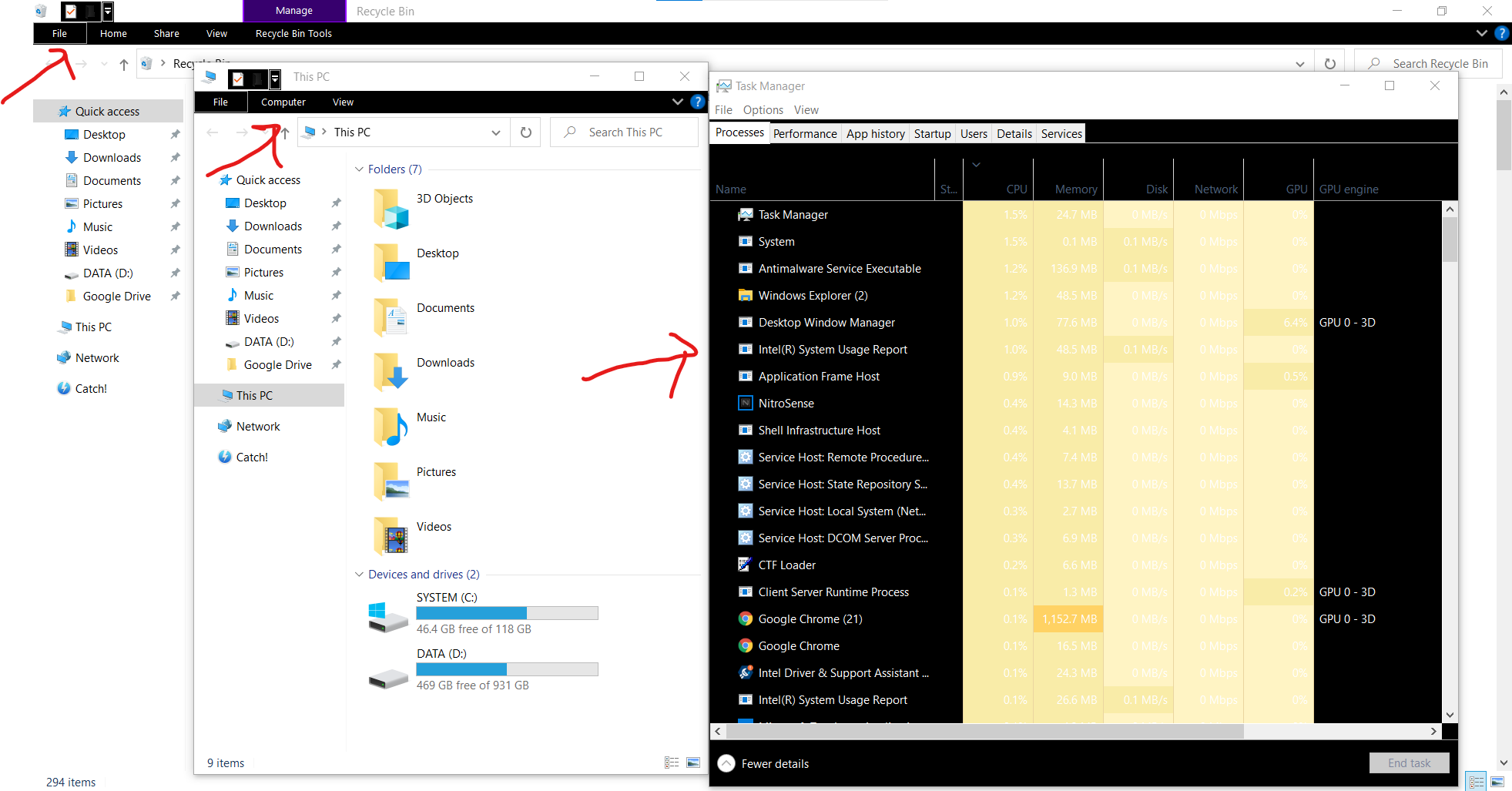Open the 3D Objects folder icon
Screen dimensions: 1512x791
(391, 209)
